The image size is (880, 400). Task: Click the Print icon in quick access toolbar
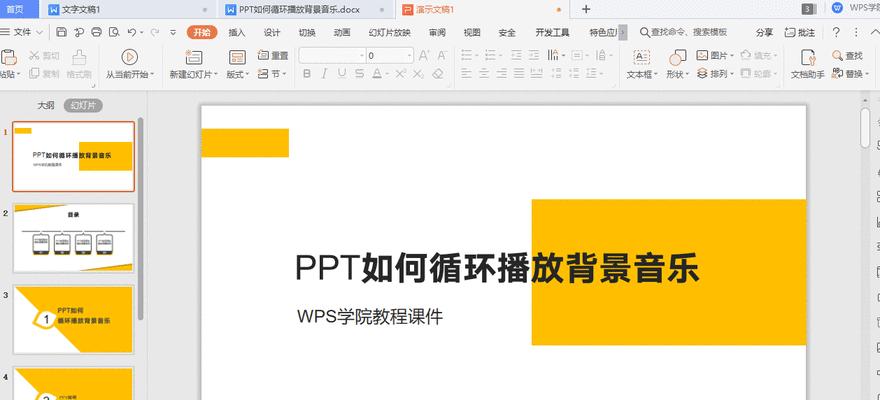(97, 33)
